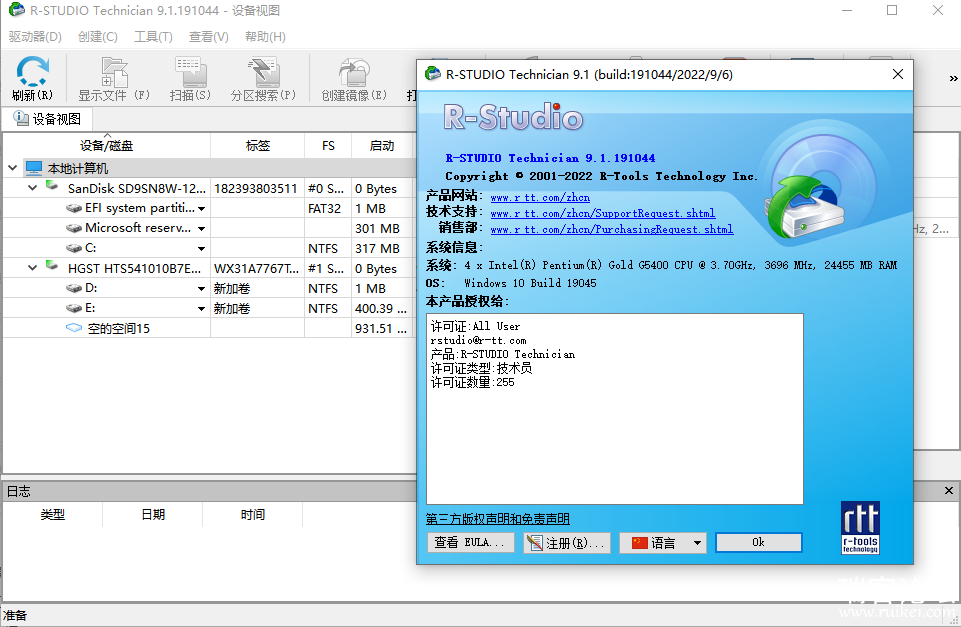Click the local computer (本地计算机) monitor icon

click(x=34, y=167)
